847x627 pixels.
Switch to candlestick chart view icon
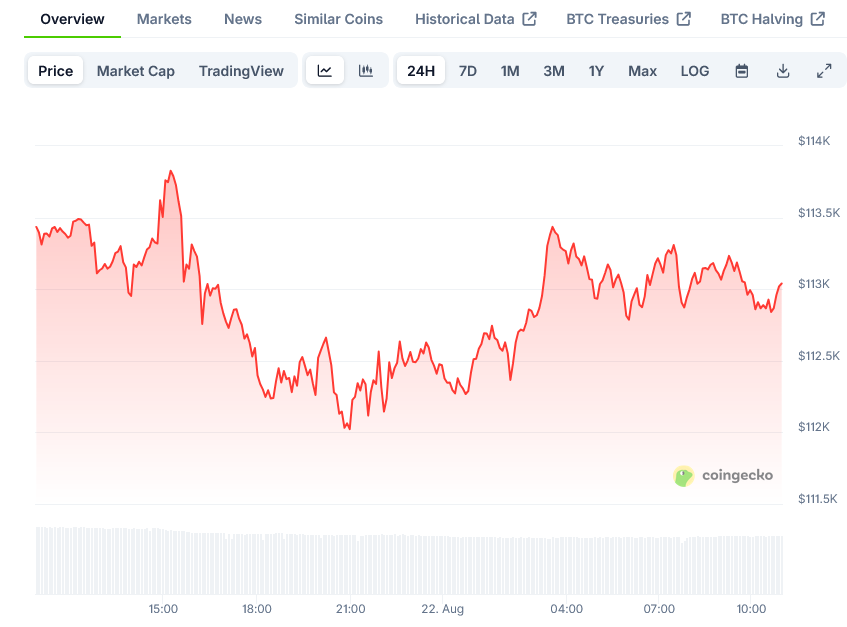366,70
